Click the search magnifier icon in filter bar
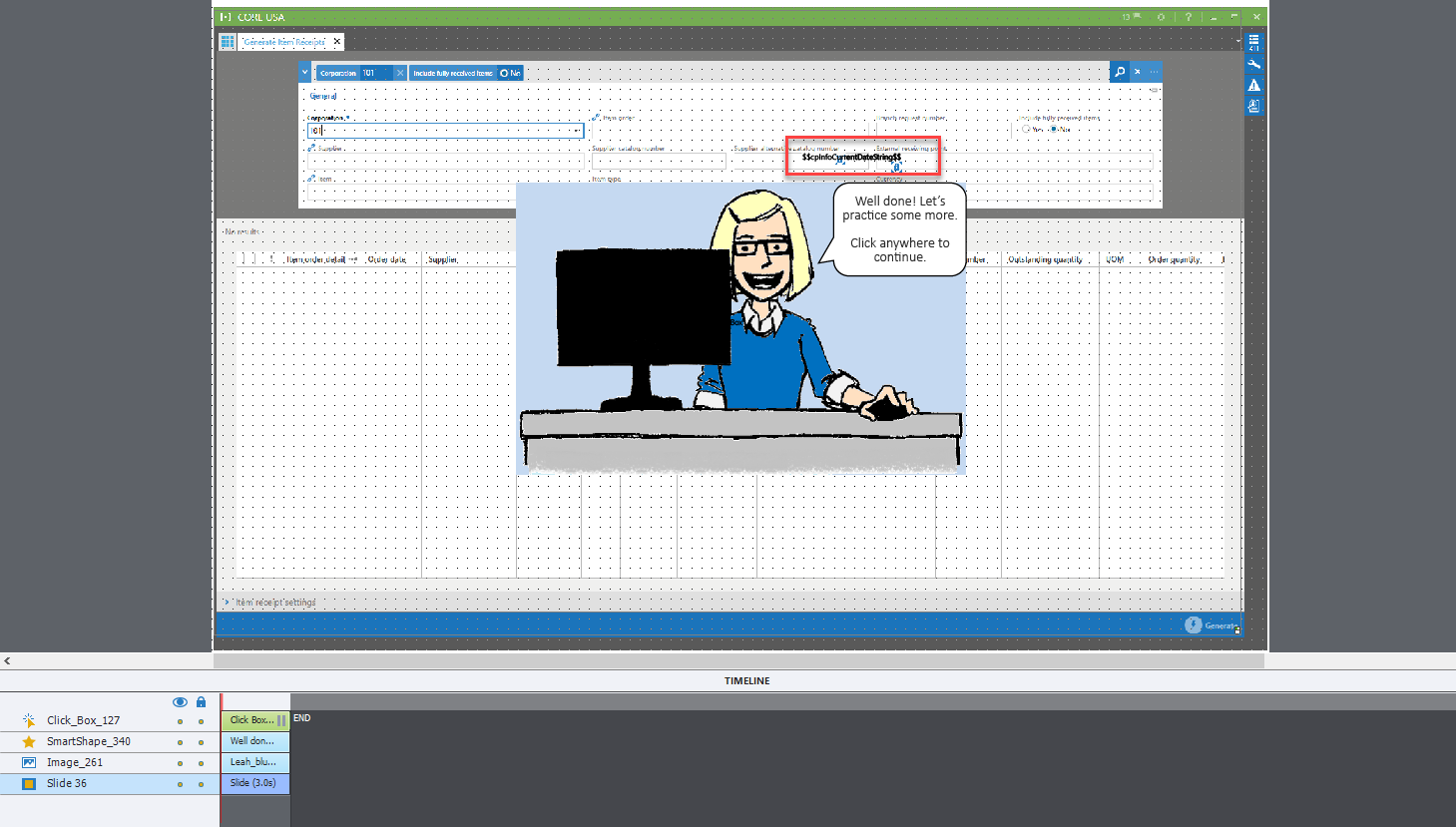 click(1120, 72)
